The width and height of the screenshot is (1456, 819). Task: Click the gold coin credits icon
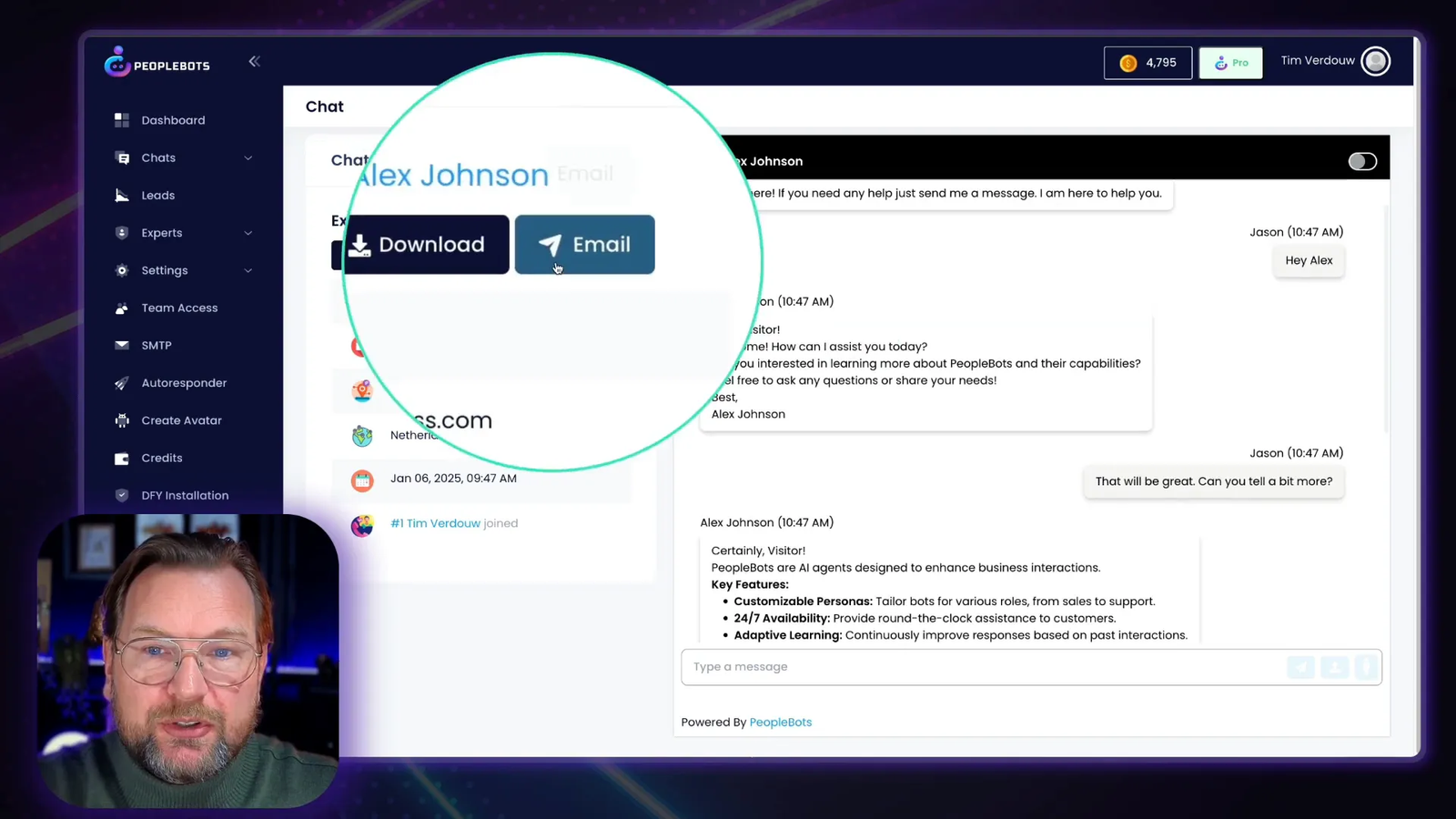tap(1128, 63)
